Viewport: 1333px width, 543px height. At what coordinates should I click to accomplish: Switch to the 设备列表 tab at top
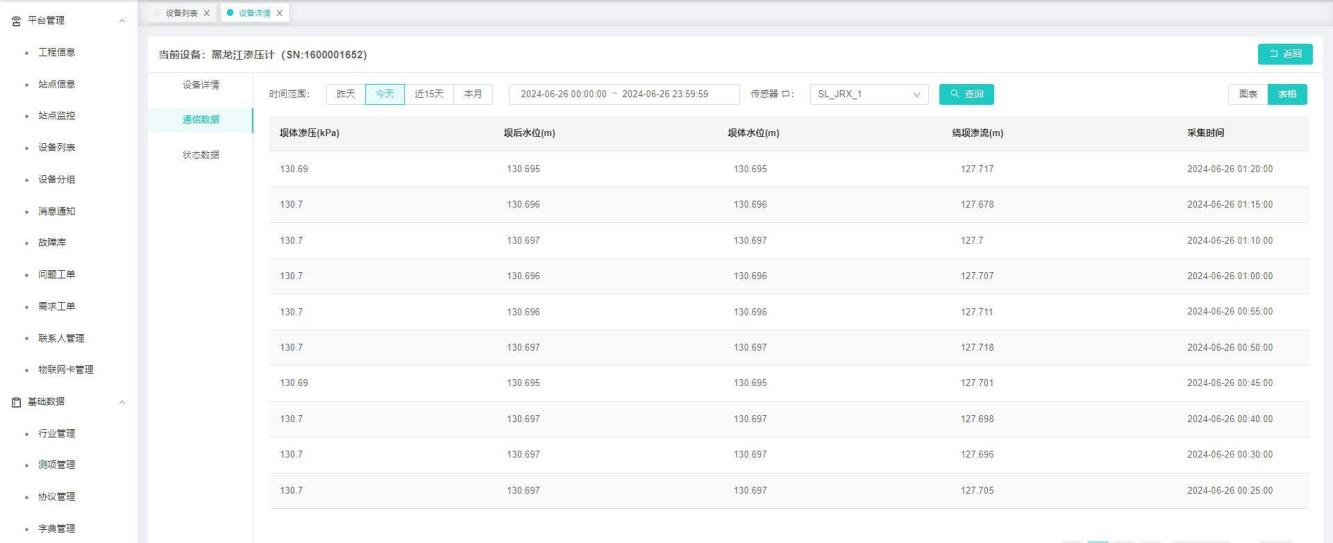pos(180,12)
